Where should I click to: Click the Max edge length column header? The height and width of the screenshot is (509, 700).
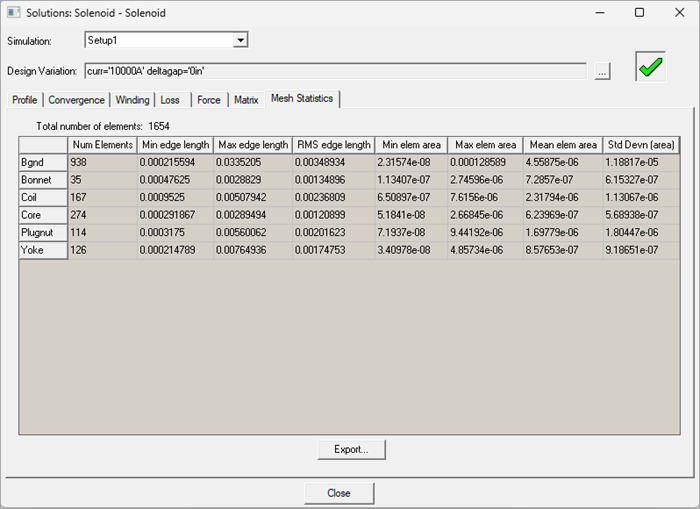click(253, 145)
